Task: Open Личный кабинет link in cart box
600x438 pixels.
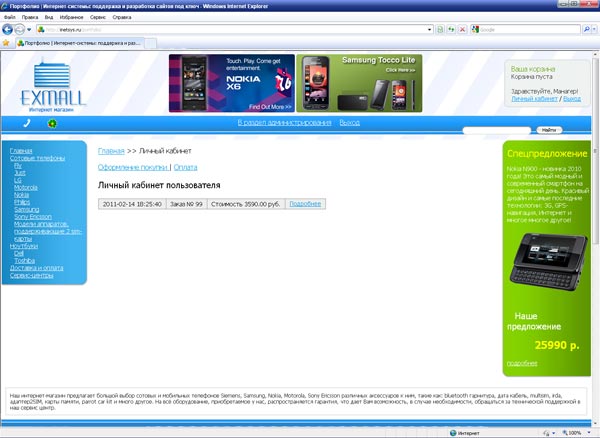Action: click(535, 99)
